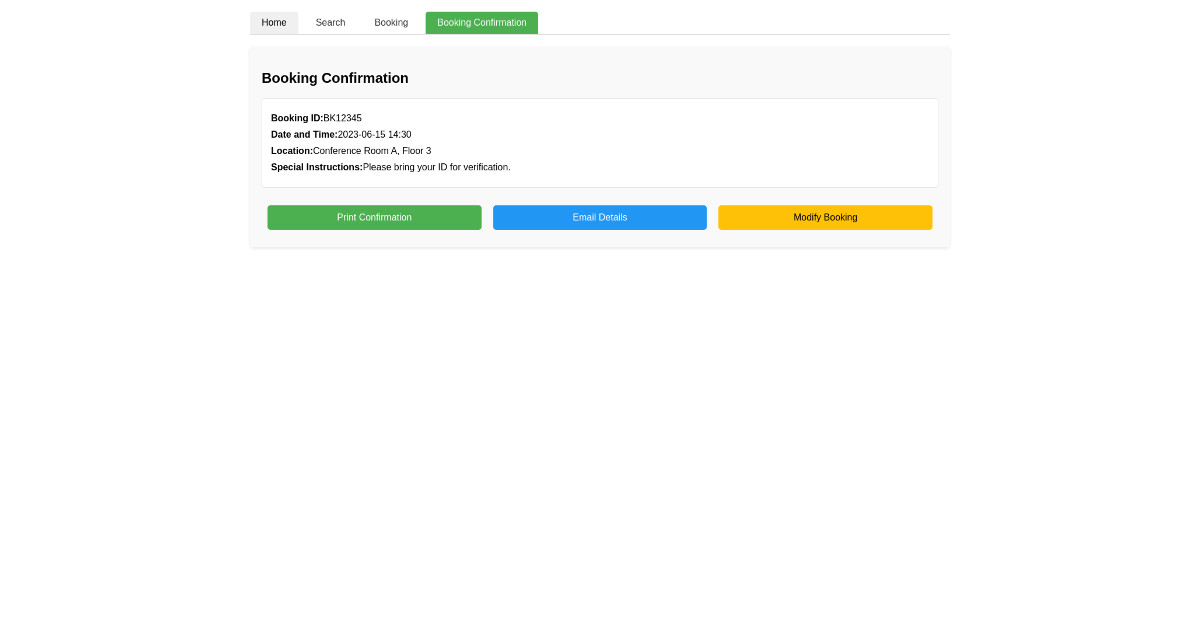
Task: Select the booking ID BK12345
Action: (x=342, y=117)
